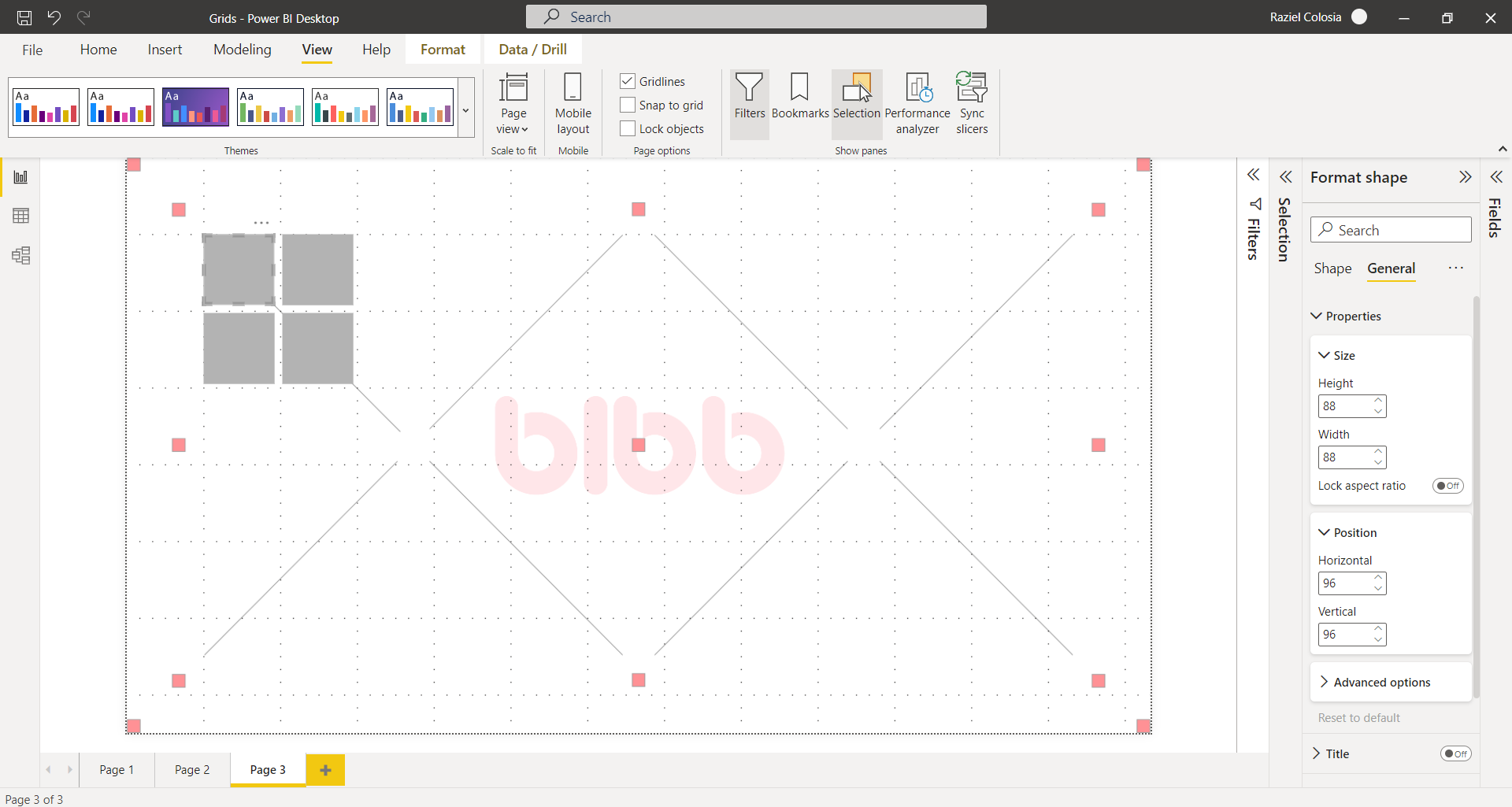This screenshot has height=807, width=1512.
Task: Open the Modeling ribbon tab
Action: 242,50
